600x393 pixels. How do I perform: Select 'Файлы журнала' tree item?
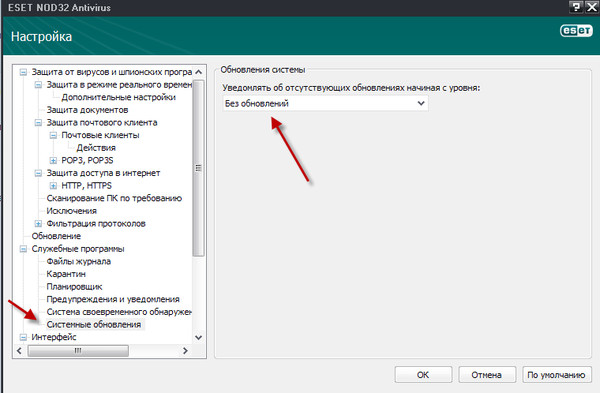tap(78, 261)
